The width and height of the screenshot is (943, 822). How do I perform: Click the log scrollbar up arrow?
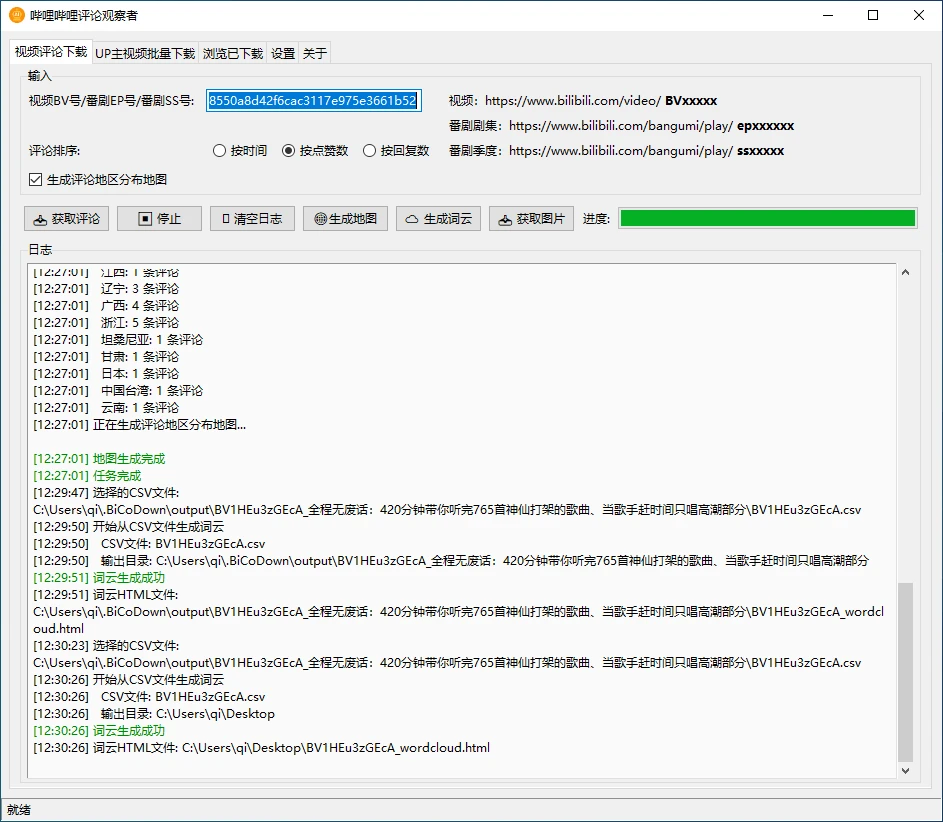[x=906, y=273]
